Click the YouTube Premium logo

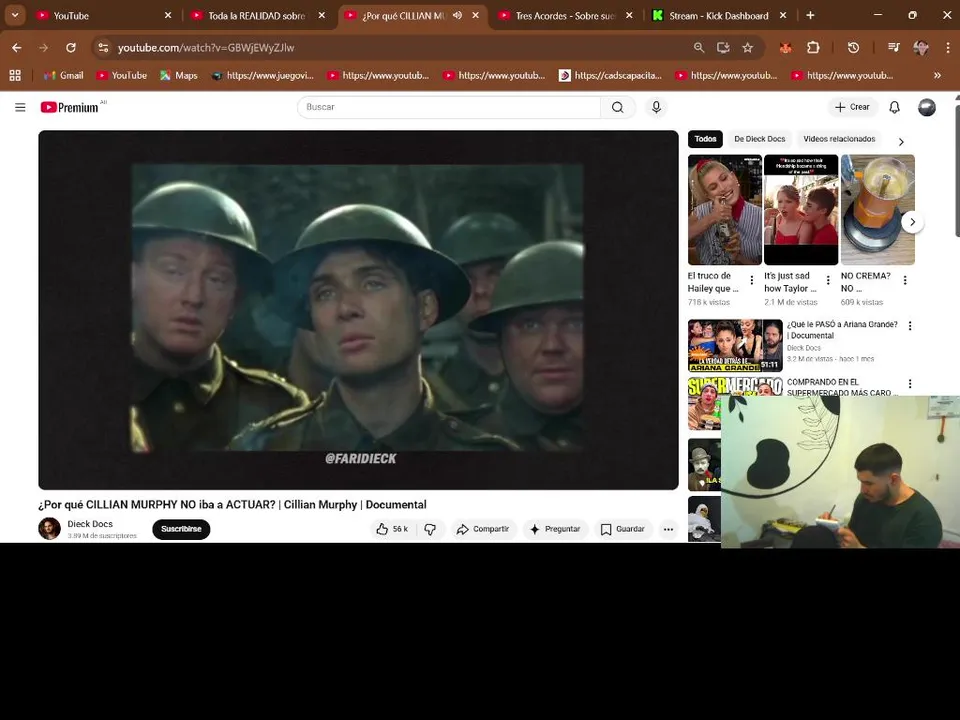pyautogui.click(x=70, y=108)
